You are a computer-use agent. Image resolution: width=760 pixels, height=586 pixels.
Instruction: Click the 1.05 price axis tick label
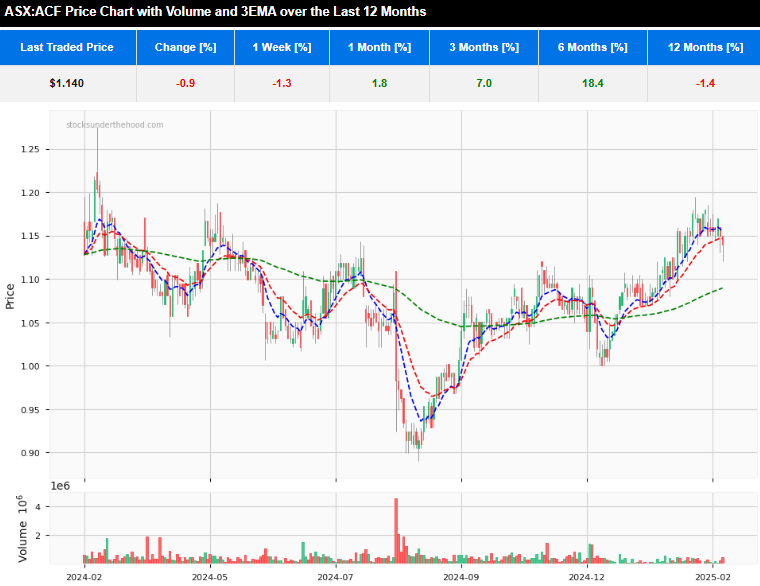pyautogui.click(x=30, y=323)
